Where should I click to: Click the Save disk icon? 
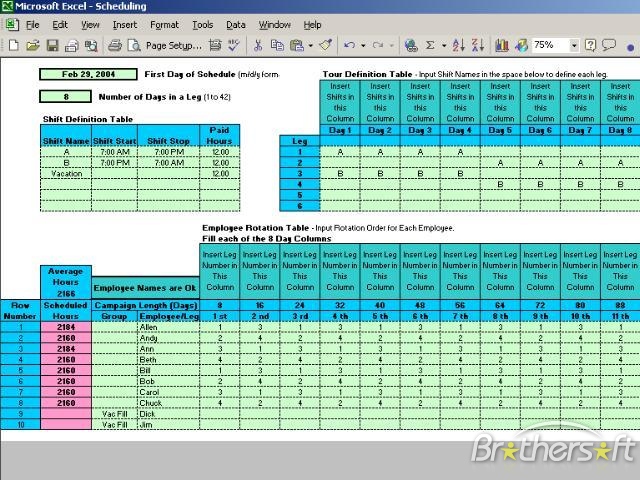(x=53, y=45)
